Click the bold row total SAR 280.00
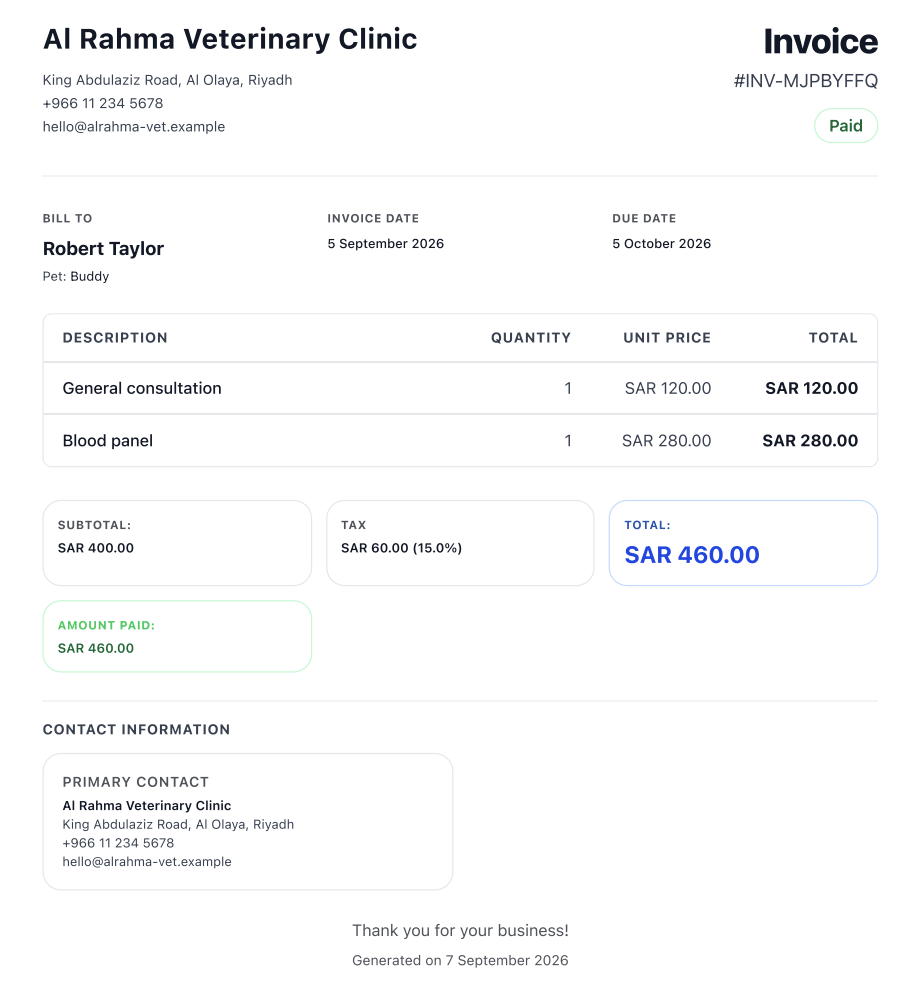This screenshot has width=920, height=1004. tap(810, 441)
